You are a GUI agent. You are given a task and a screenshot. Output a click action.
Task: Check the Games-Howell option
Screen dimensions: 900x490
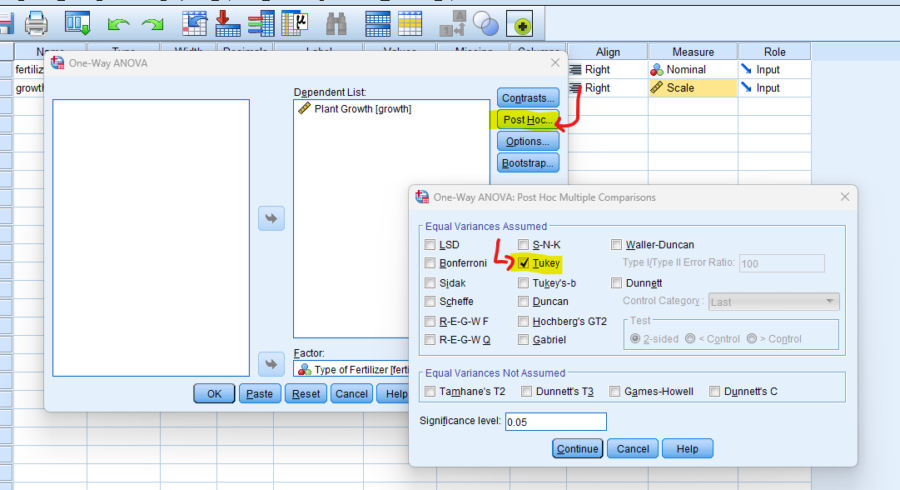[x=615, y=391]
